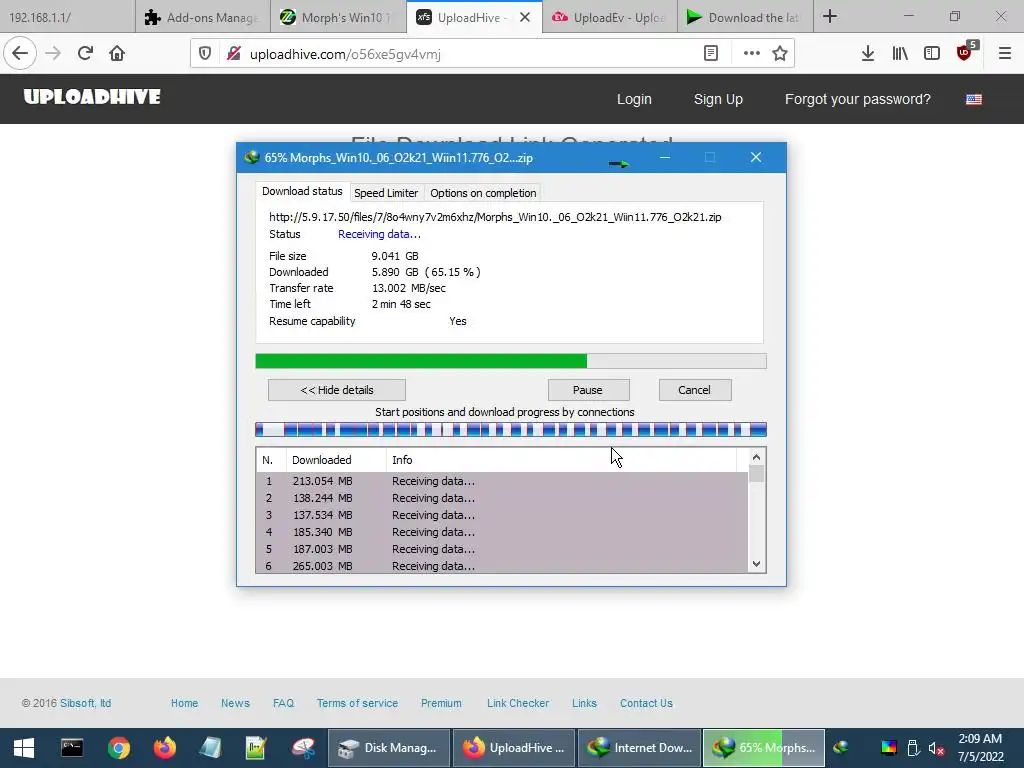The height and width of the screenshot is (768, 1024).
Task: Select the Download status tab
Action: pyautogui.click(x=302, y=191)
